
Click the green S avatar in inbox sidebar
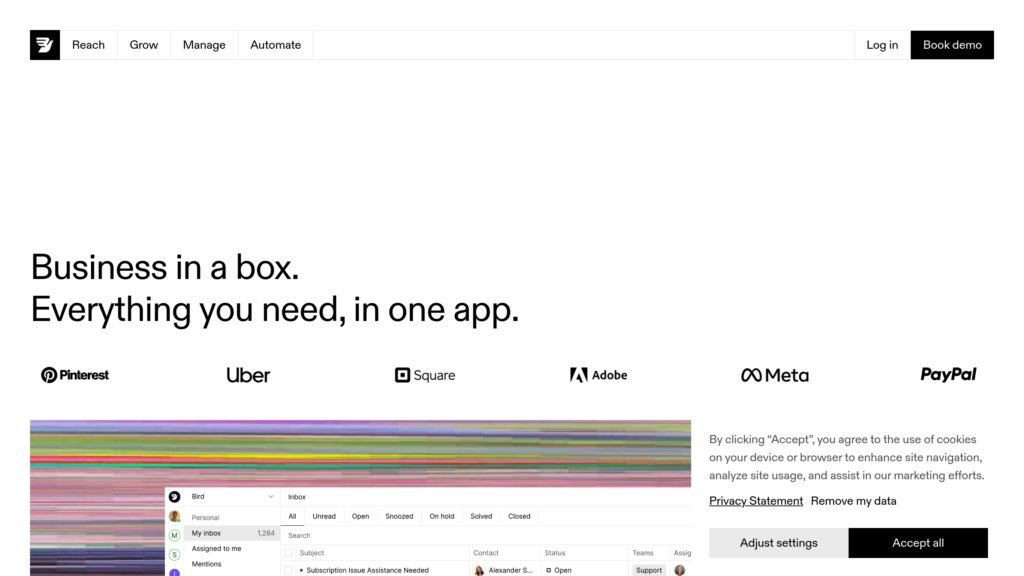tap(175, 554)
